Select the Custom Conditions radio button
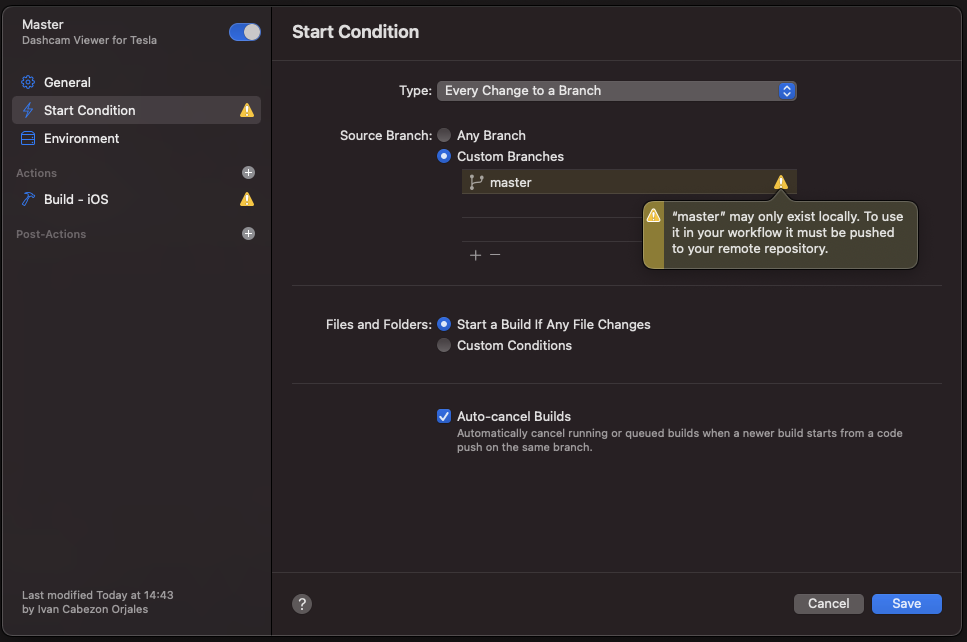This screenshot has height=642, width=967. point(444,345)
